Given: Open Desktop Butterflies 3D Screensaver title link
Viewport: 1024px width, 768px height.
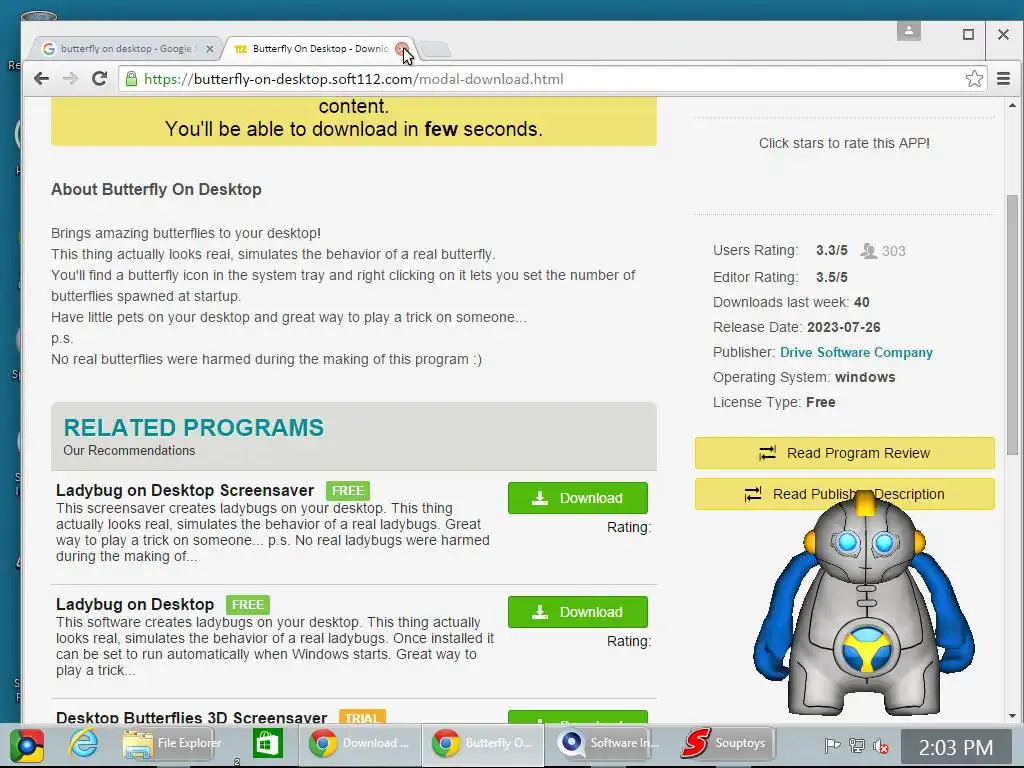Looking at the screenshot, I should (191, 718).
